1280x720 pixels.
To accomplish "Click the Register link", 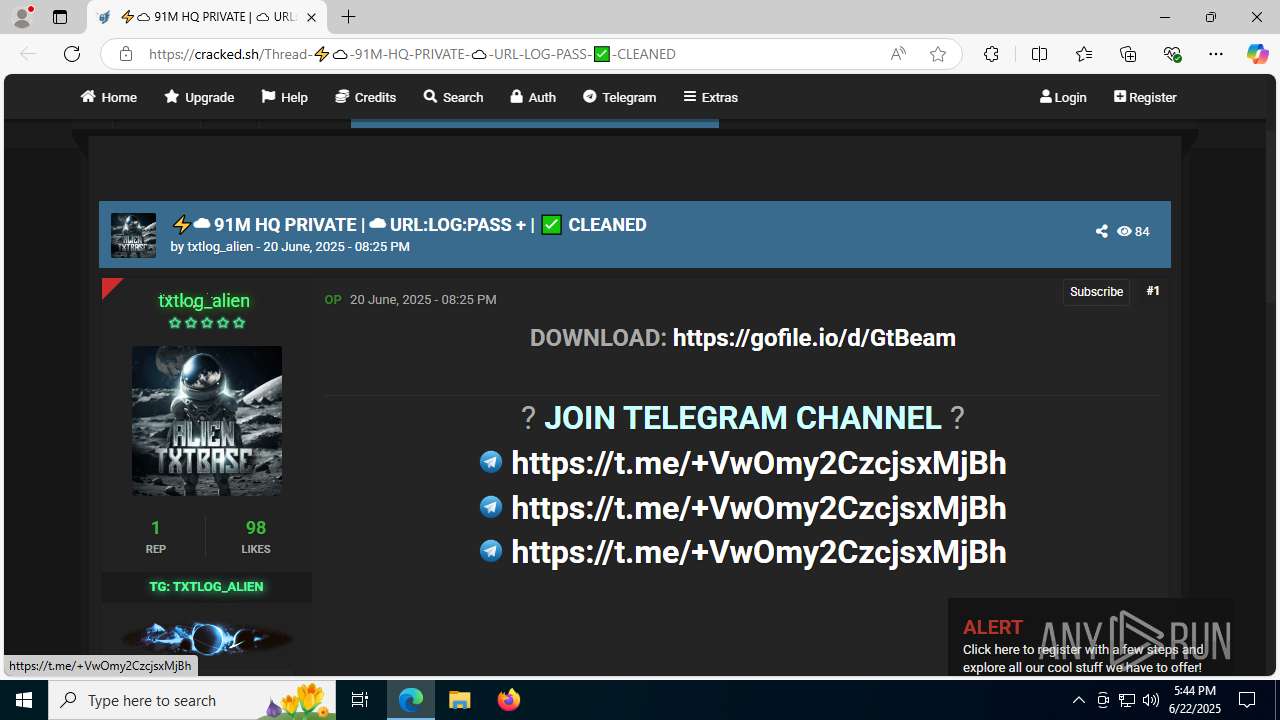I will (x=1145, y=97).
